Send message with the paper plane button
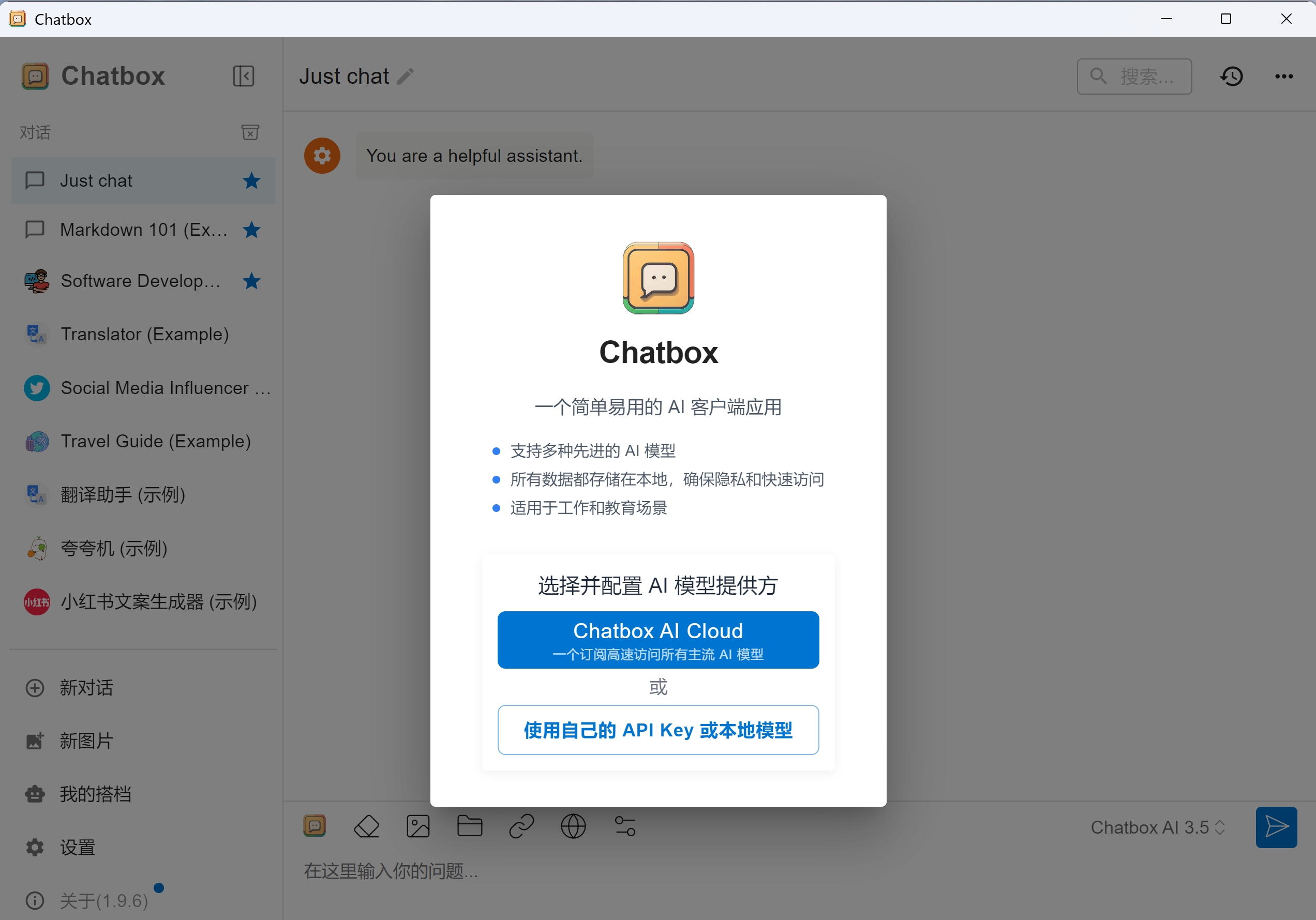The height and width of the screenshot is (920, 1316). [x=1277, y=827]
